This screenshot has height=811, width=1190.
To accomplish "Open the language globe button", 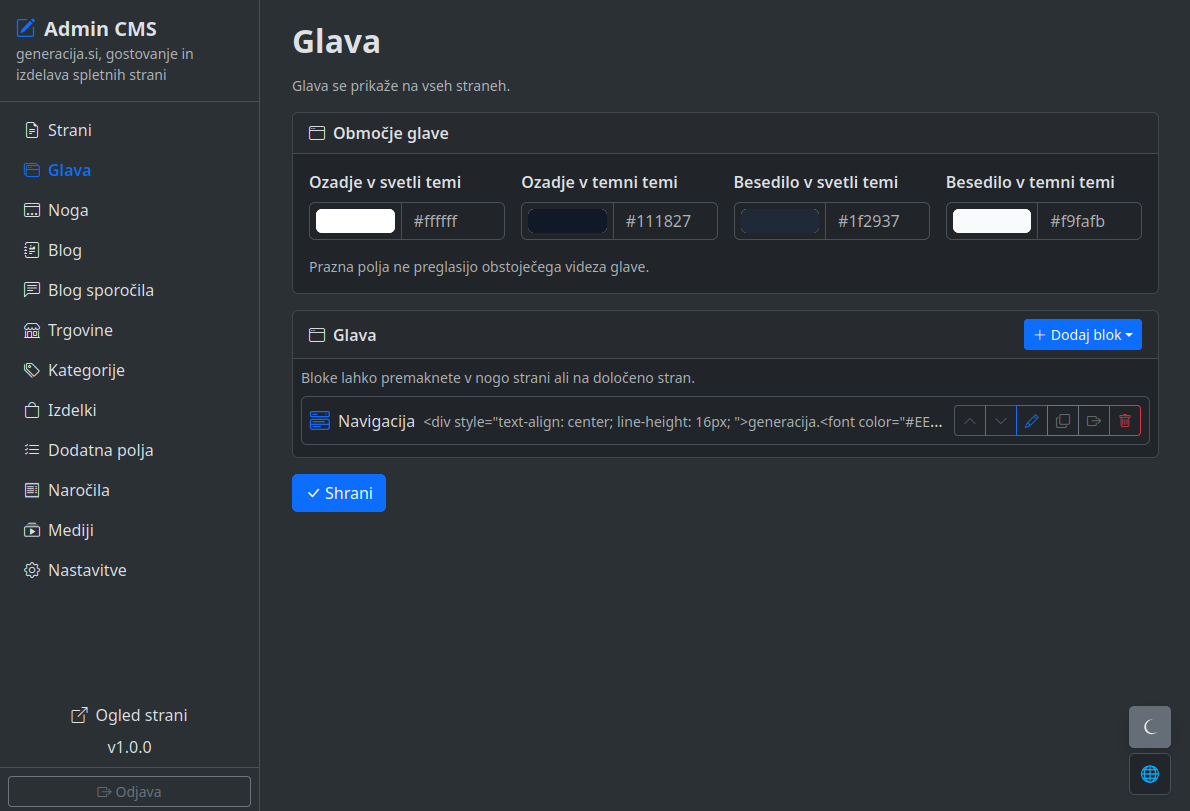I will tap(1150, 774).
